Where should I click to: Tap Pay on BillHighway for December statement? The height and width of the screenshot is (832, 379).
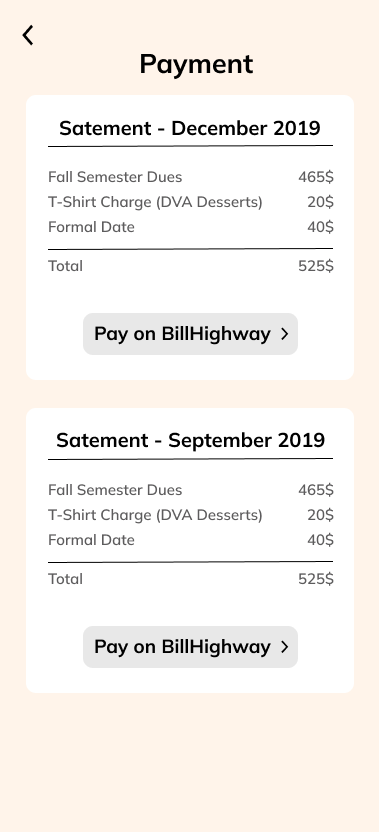click(190, 334)
